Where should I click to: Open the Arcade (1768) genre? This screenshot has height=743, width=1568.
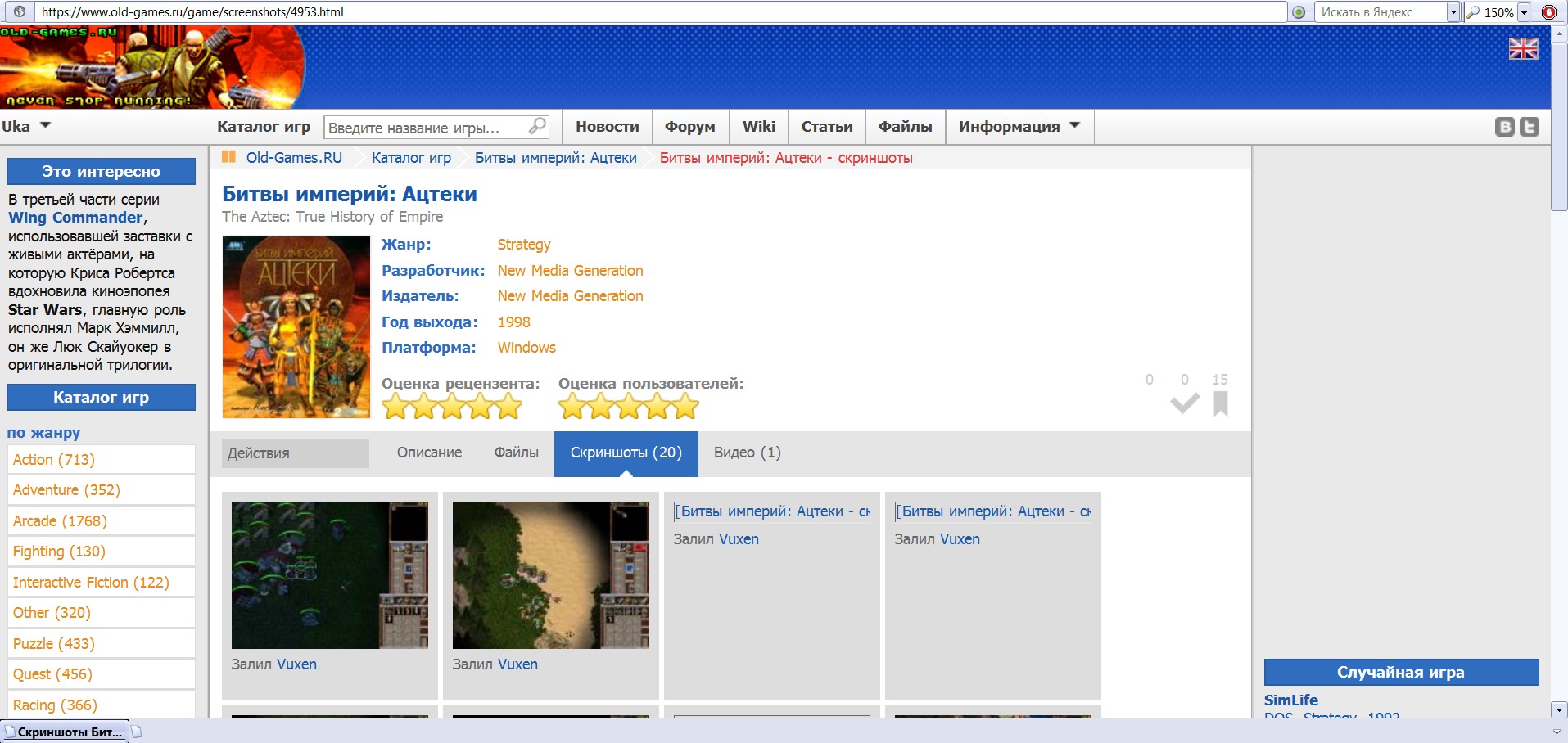tap(102, 521)
